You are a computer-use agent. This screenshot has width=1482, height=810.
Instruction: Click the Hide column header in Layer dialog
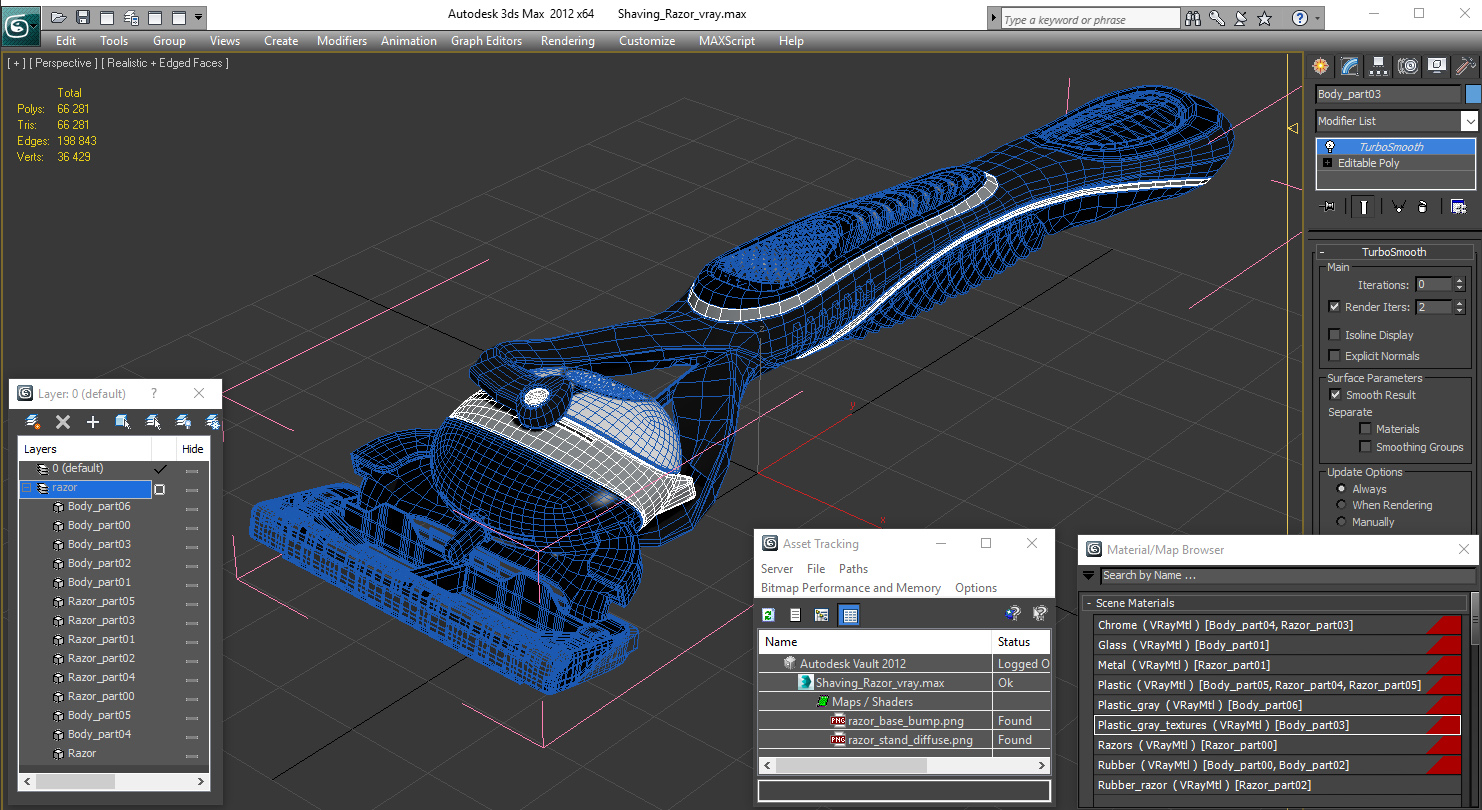(x=193, y=449)
